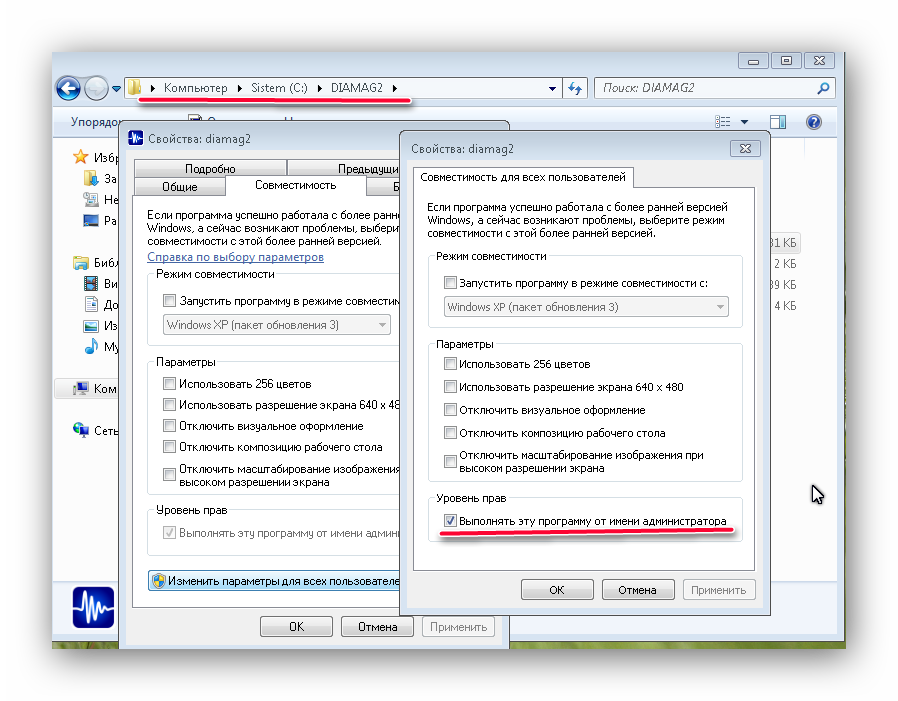Click the diamag2 waveform icon in details pane
The height and width of the screenshot is (701, 898).
click(93, 607)
